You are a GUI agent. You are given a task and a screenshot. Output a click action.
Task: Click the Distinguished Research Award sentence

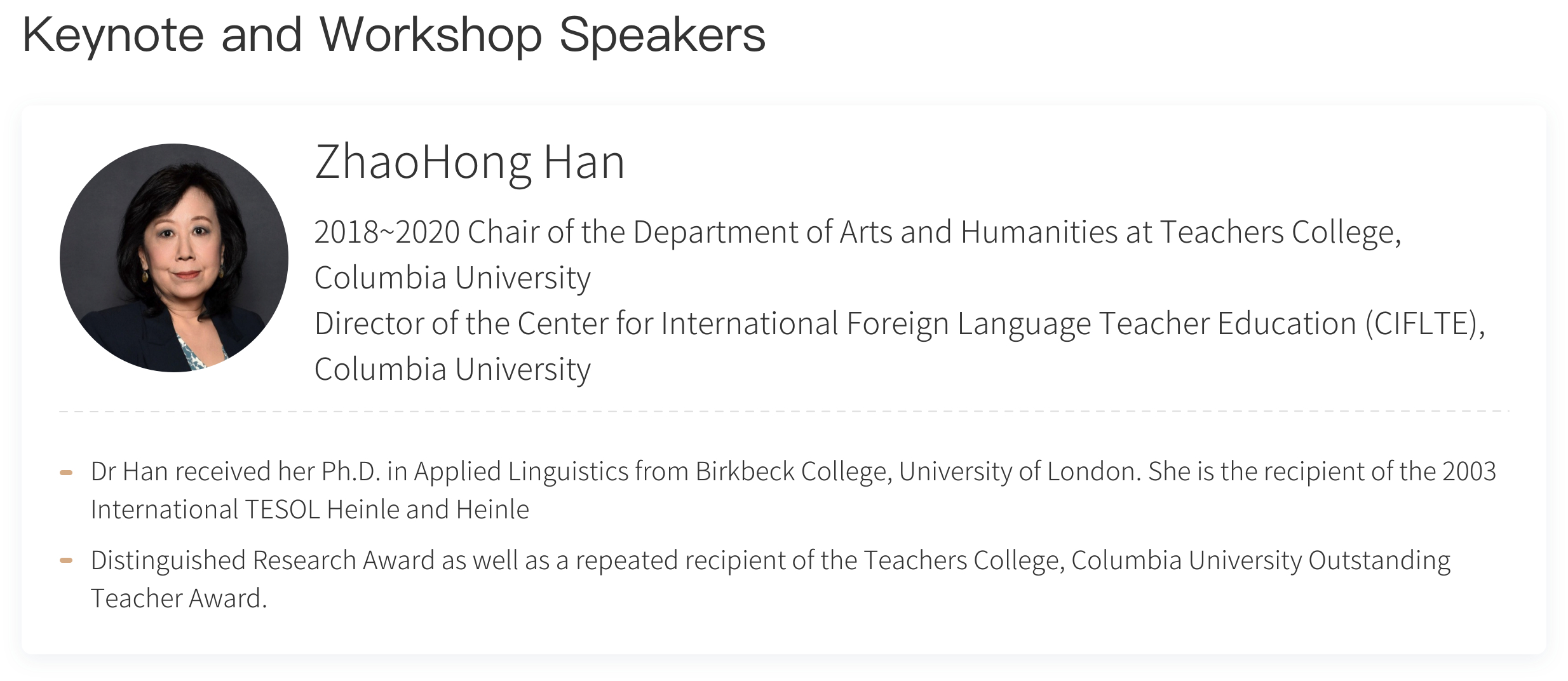pyautogui.click(x=771, y=561)
